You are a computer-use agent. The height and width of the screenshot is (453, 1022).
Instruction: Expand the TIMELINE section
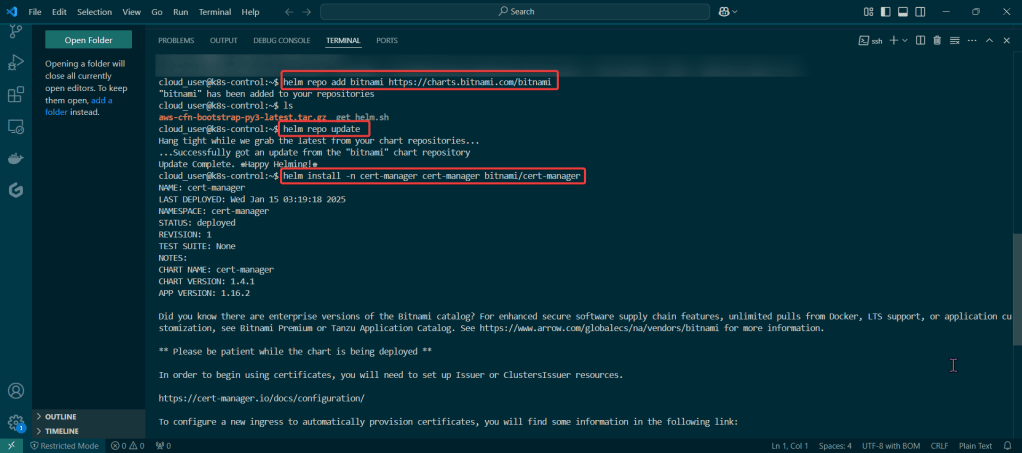point(62,430)
